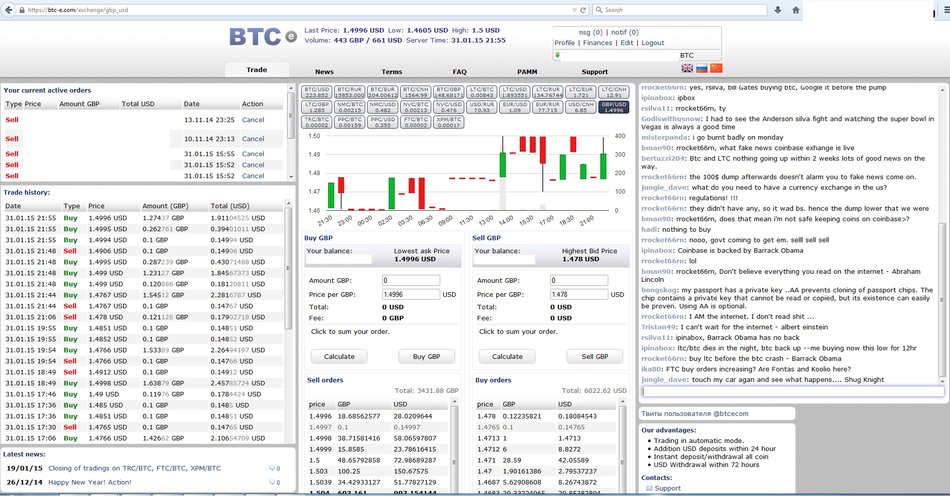Open the PAMM tab

click(x=527, y=71)
